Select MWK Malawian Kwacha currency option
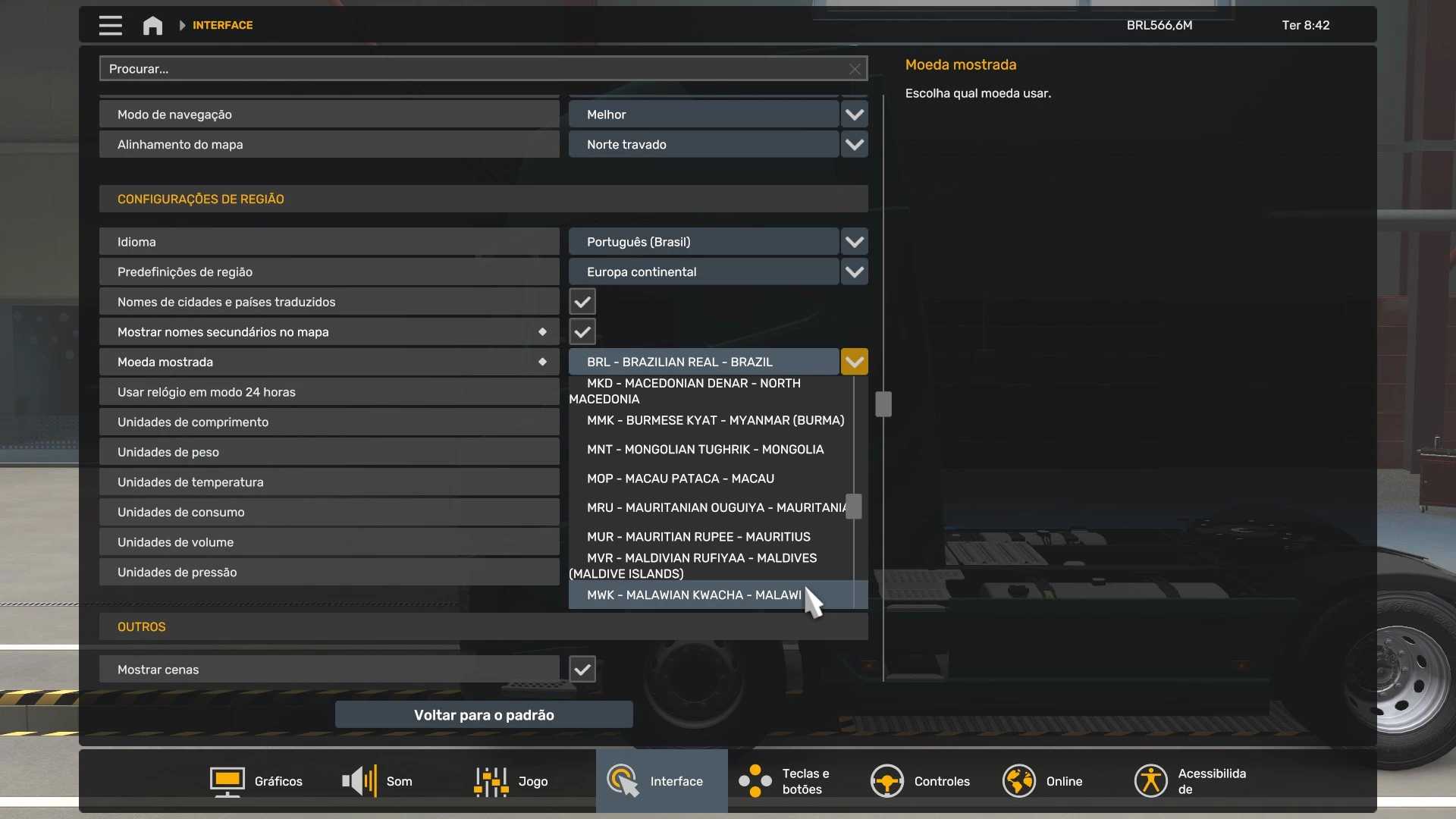Screen dimensions: 1456x819 pos(694,595)
